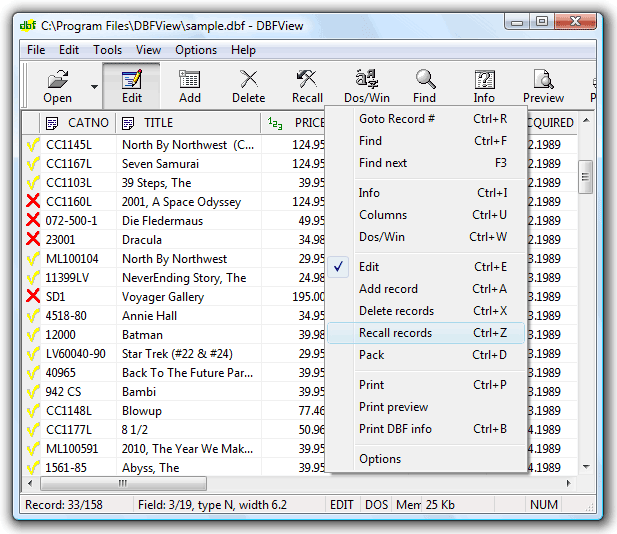Click the Dos/Win toolbar icon
This screenshot has width=617, height=534.
(x=366, y=80)
